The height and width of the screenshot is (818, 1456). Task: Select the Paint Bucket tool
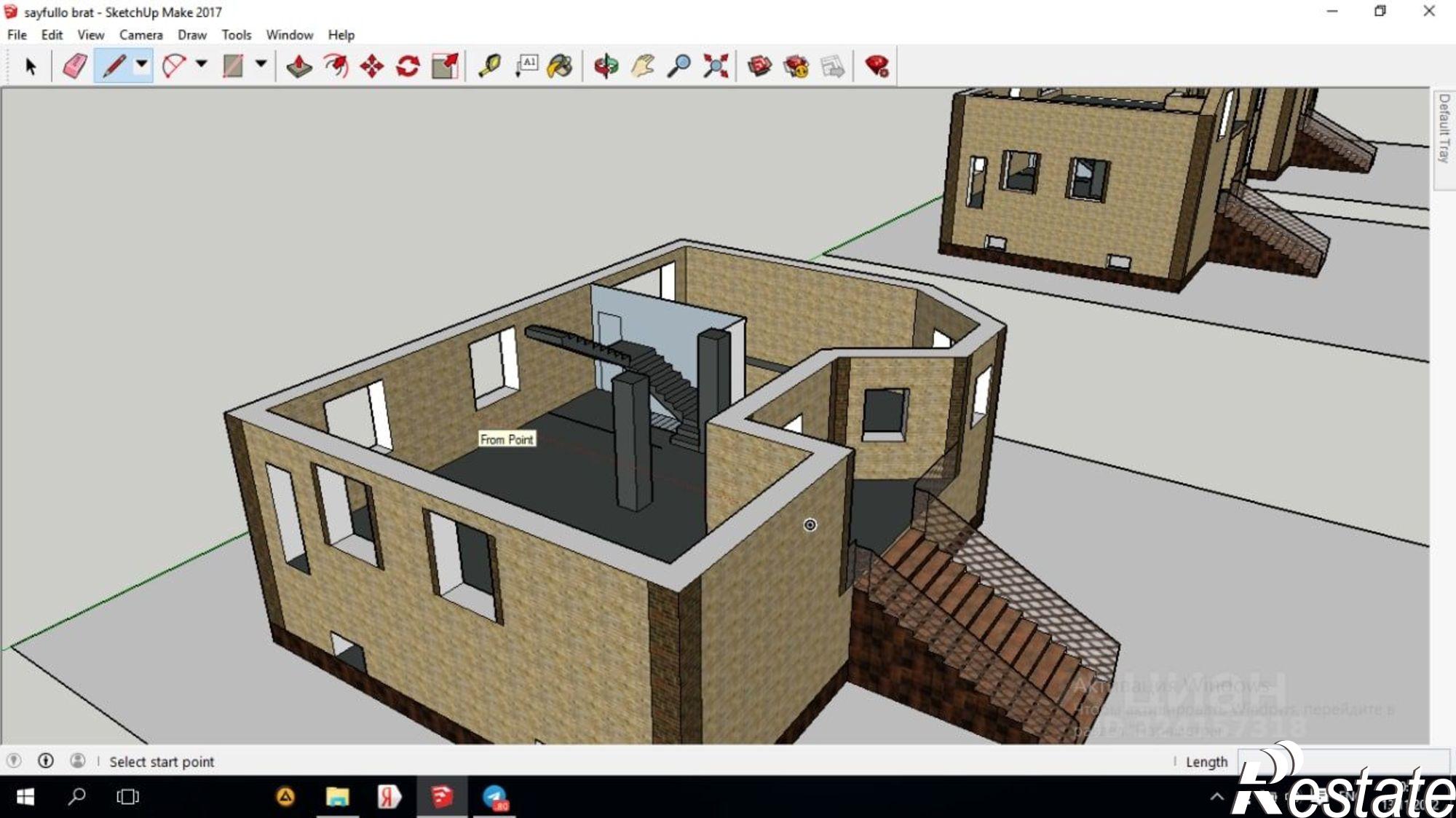pos(560,66)
